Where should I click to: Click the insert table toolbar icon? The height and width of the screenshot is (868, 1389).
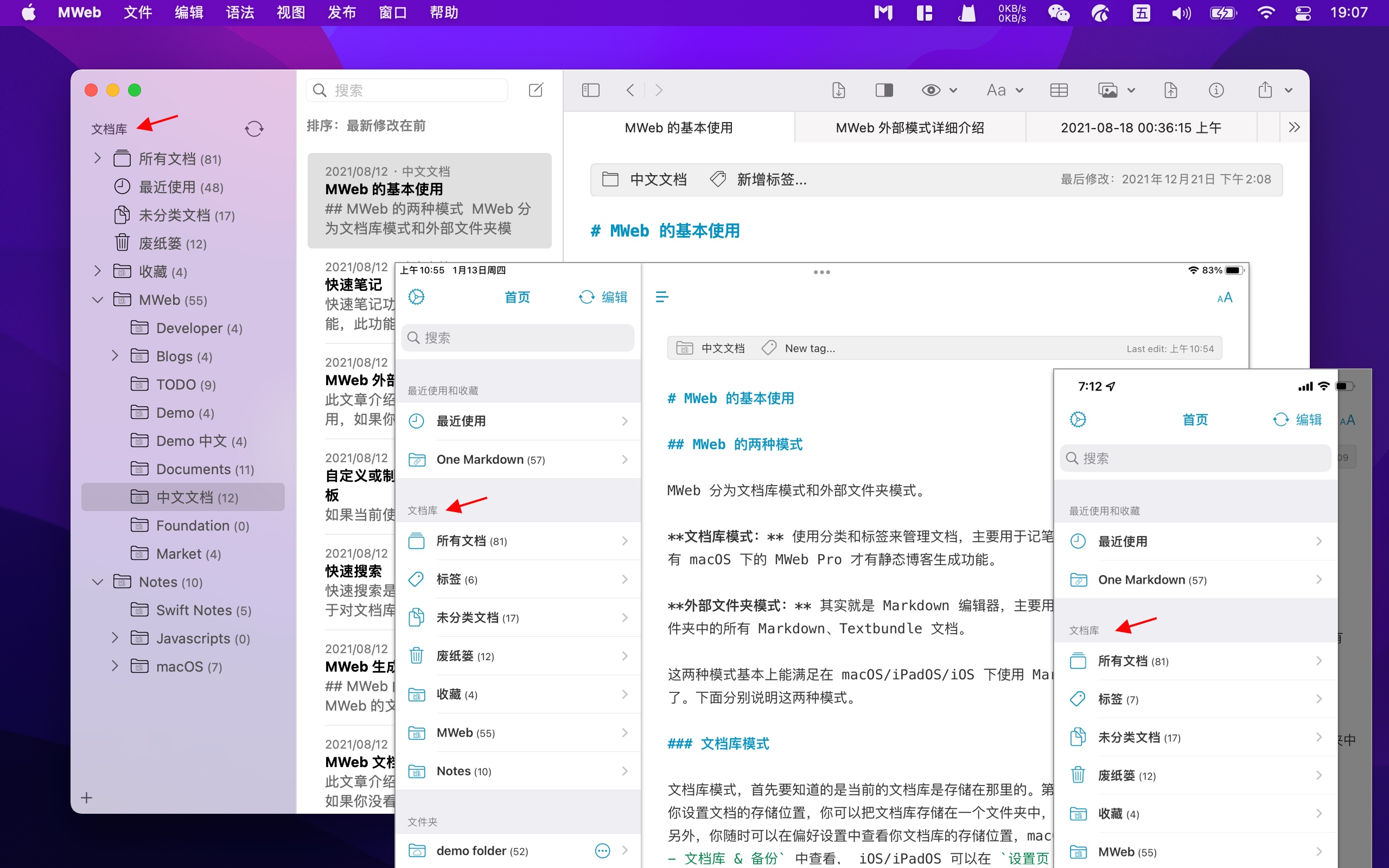[1059, 90]
